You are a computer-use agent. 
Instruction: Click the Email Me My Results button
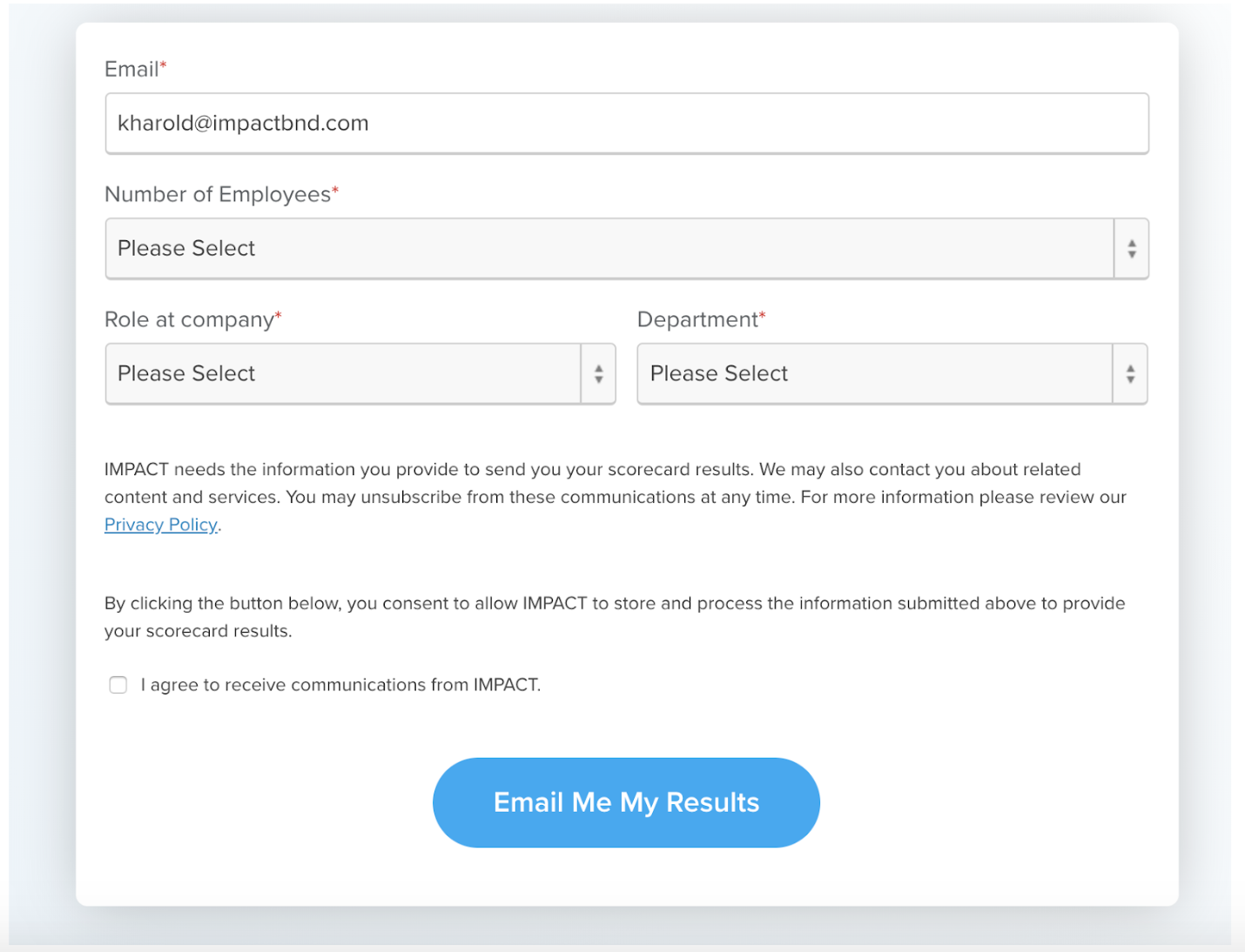626,802
